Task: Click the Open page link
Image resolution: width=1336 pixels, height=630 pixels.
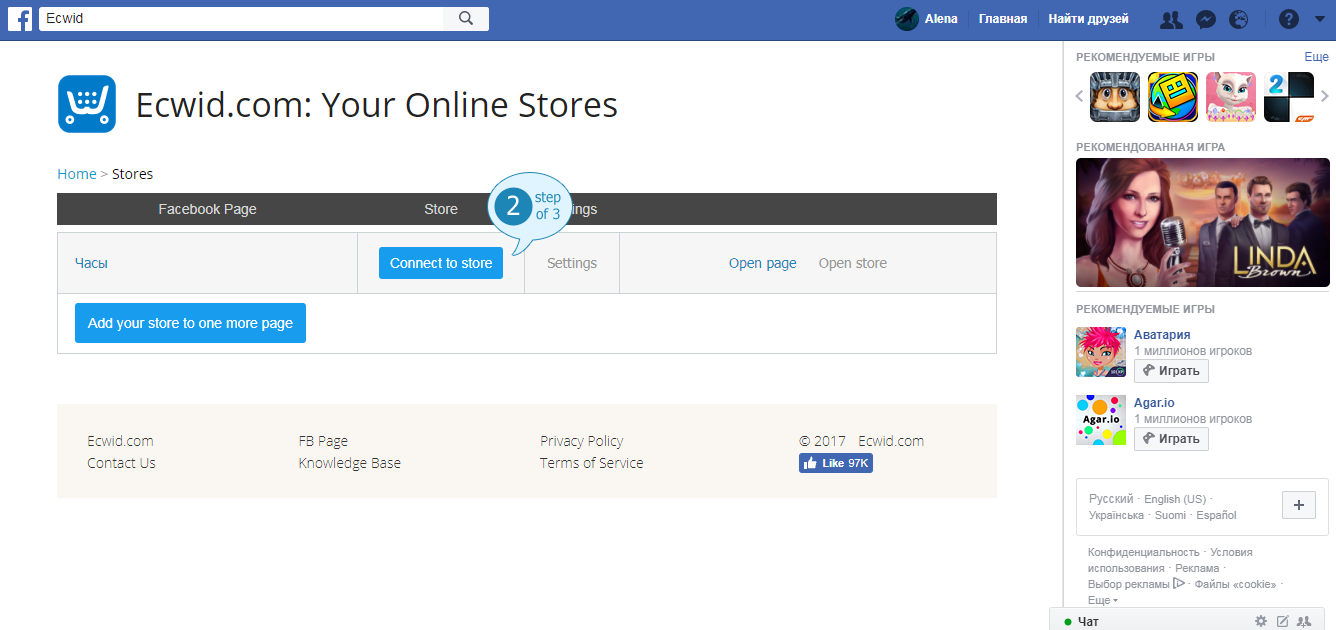Action: click(763, 263)
